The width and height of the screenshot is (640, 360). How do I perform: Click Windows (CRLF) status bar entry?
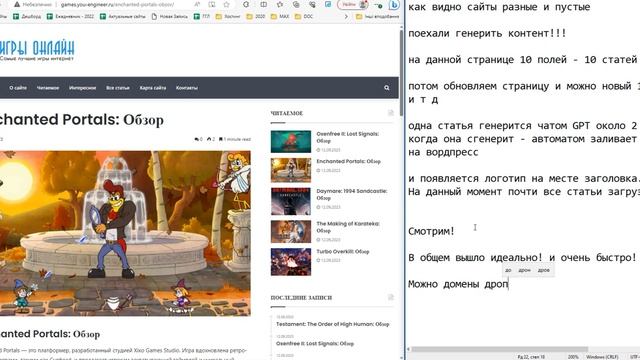(x=602, y=357)
